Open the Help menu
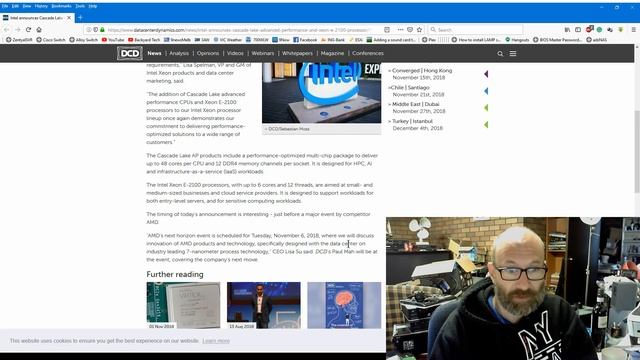This screenshot has height=360, width=640. click(x=93, y=6)
